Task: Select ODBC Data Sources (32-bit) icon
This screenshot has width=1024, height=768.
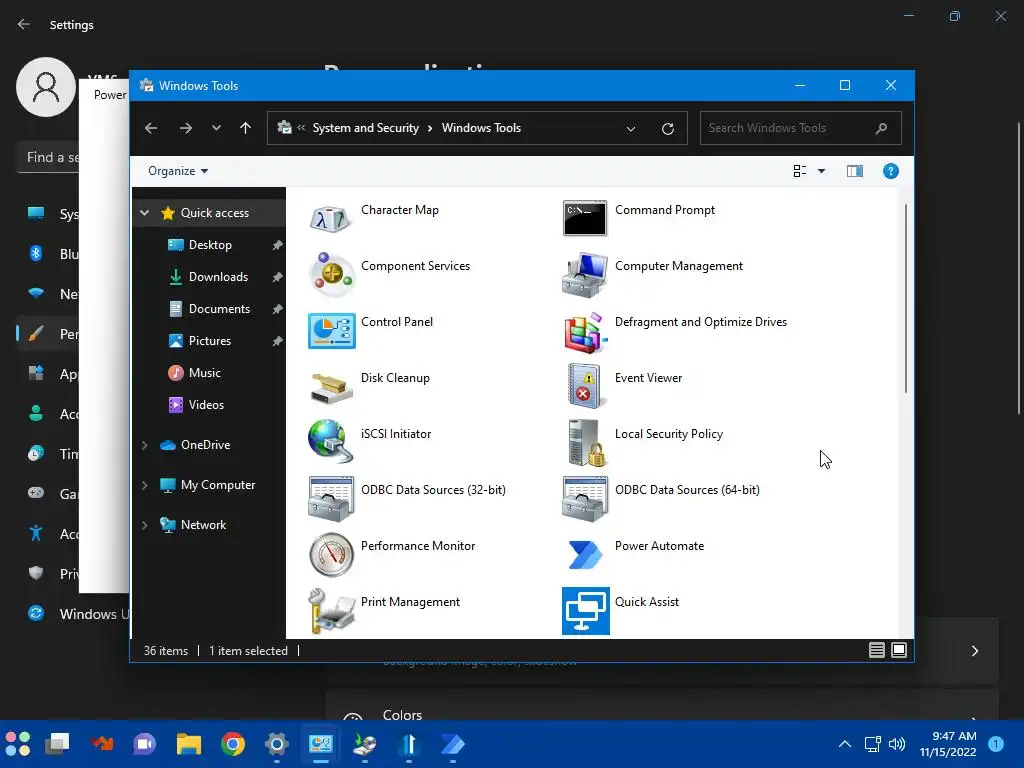Action: pyautogui.click(x=330, y=498)
